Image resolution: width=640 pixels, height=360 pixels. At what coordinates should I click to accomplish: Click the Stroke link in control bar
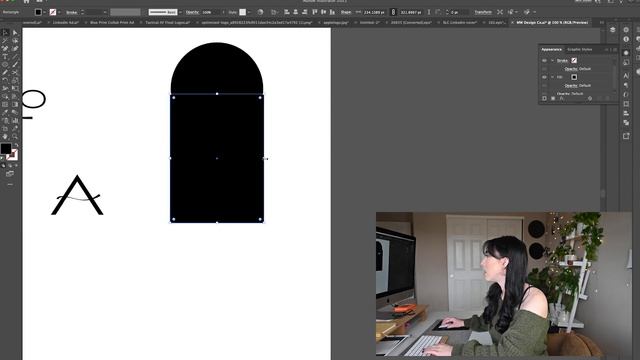click(71, 12)
